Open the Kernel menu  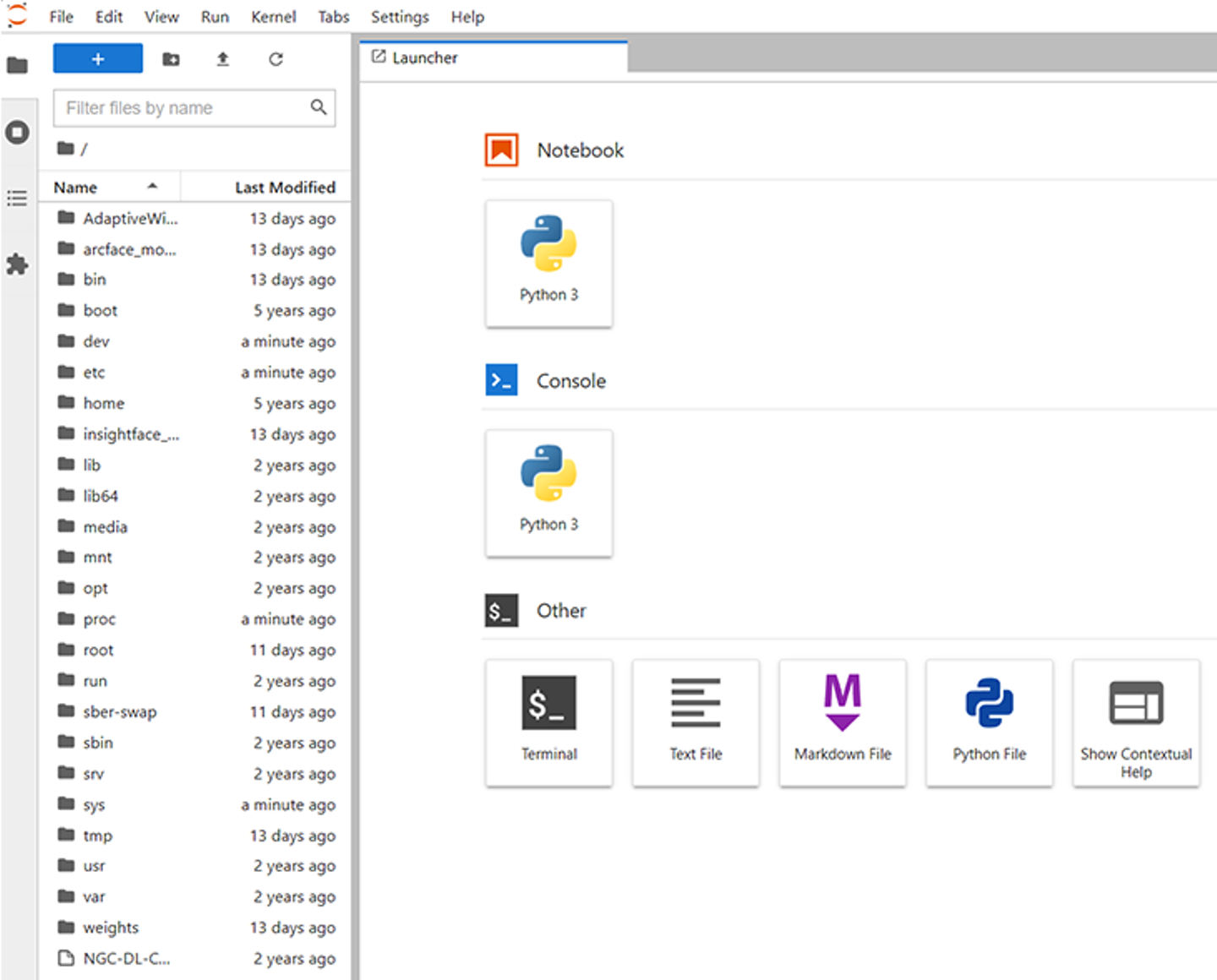(273, 17)
